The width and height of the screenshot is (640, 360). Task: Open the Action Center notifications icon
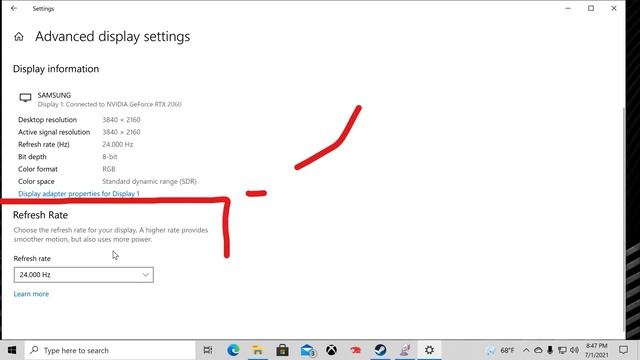click(x=623, y=350)
